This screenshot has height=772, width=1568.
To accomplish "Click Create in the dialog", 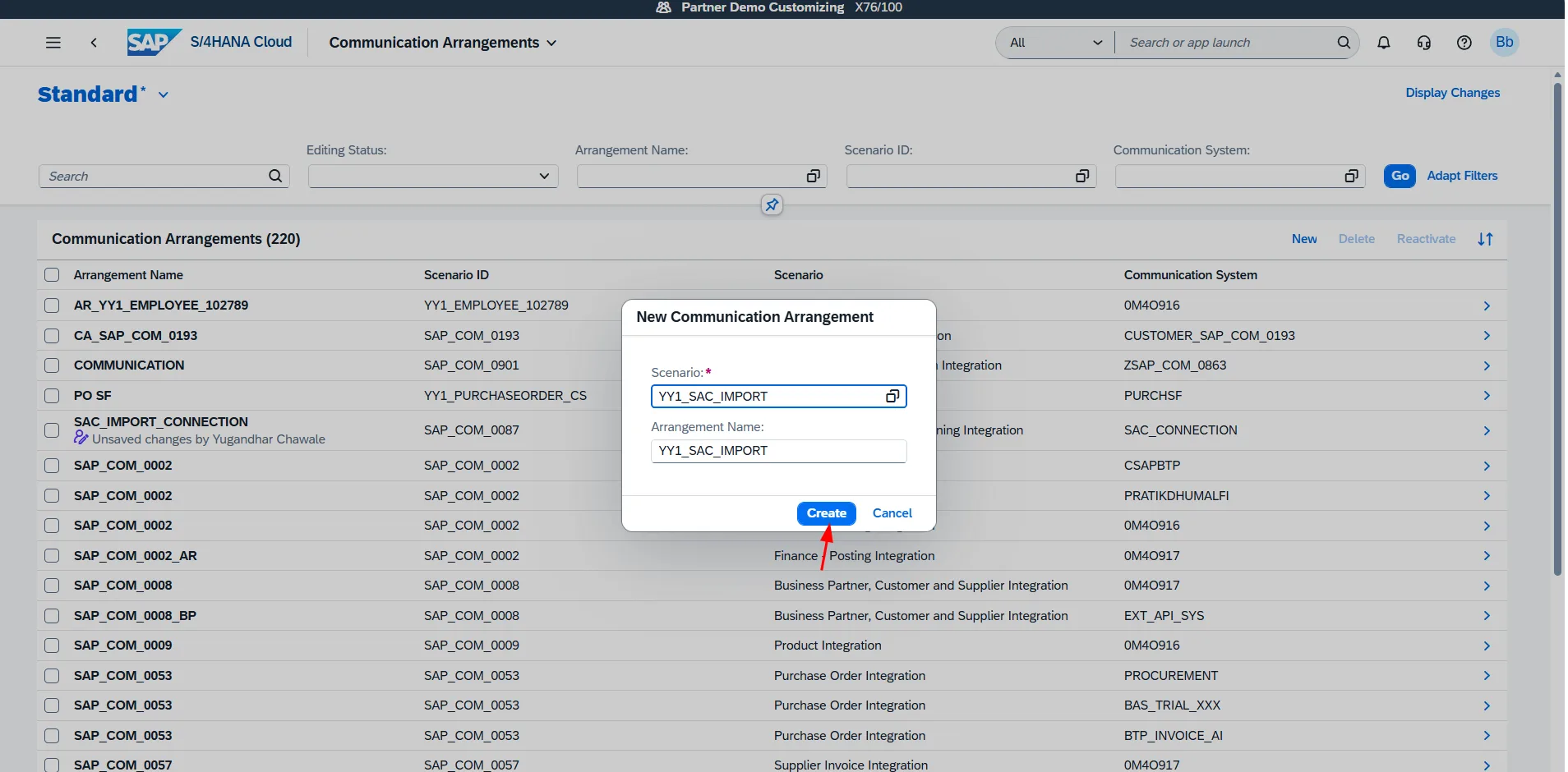I will click(827, 513).
